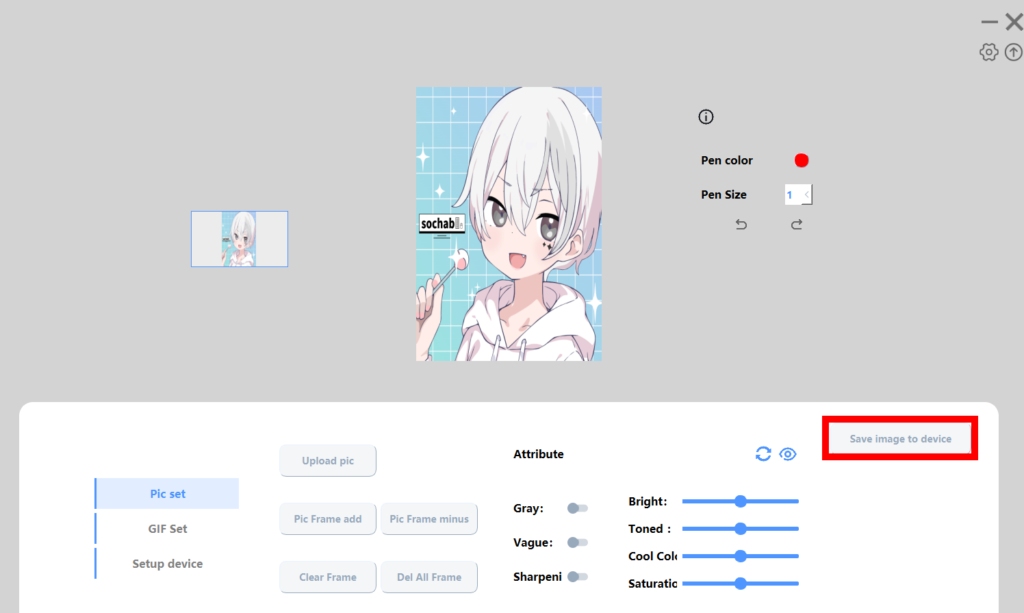
Task: Enable the Sharpening toggle switch
Action: pos(577,576)
